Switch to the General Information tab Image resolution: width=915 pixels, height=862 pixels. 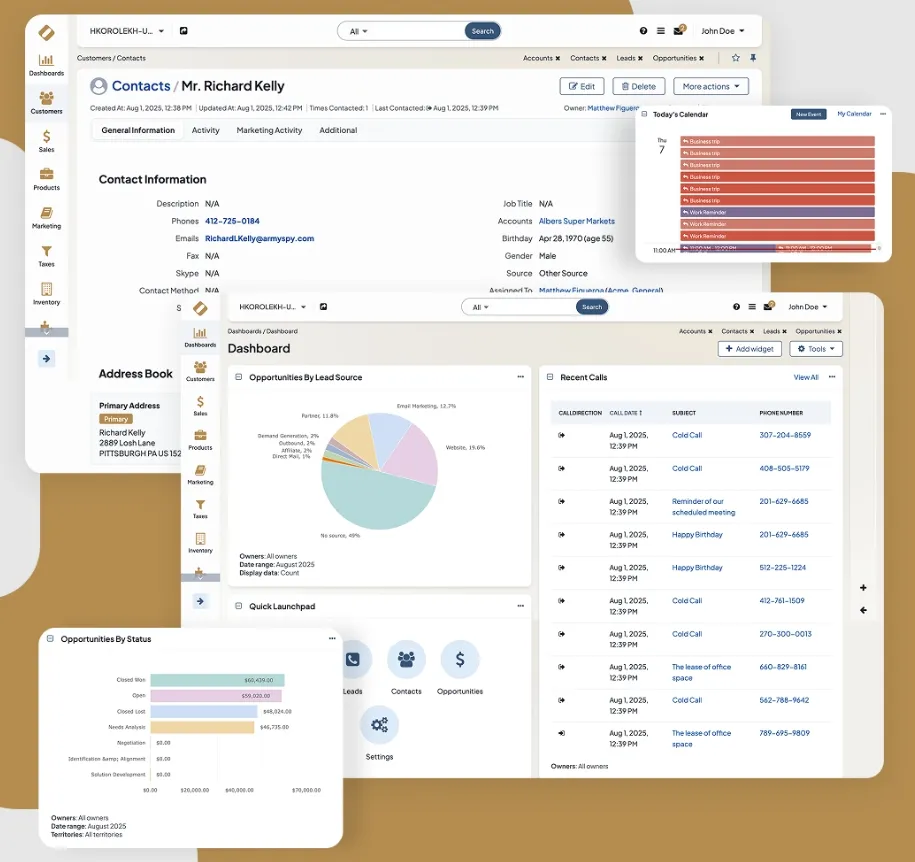pyautogui.click(x=138, y=130)
